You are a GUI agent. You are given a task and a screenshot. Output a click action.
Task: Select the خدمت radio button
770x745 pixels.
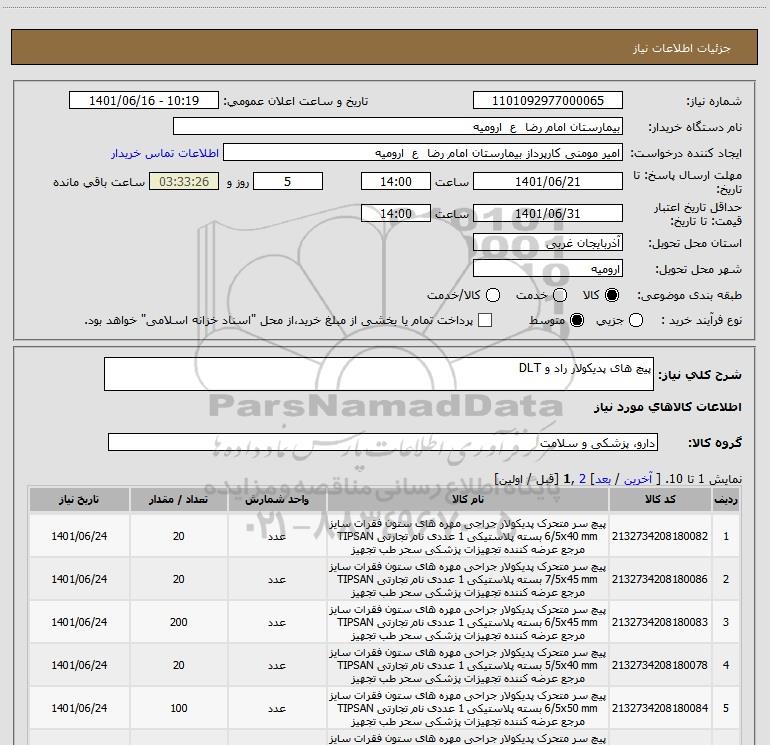[x=560, y=295]
